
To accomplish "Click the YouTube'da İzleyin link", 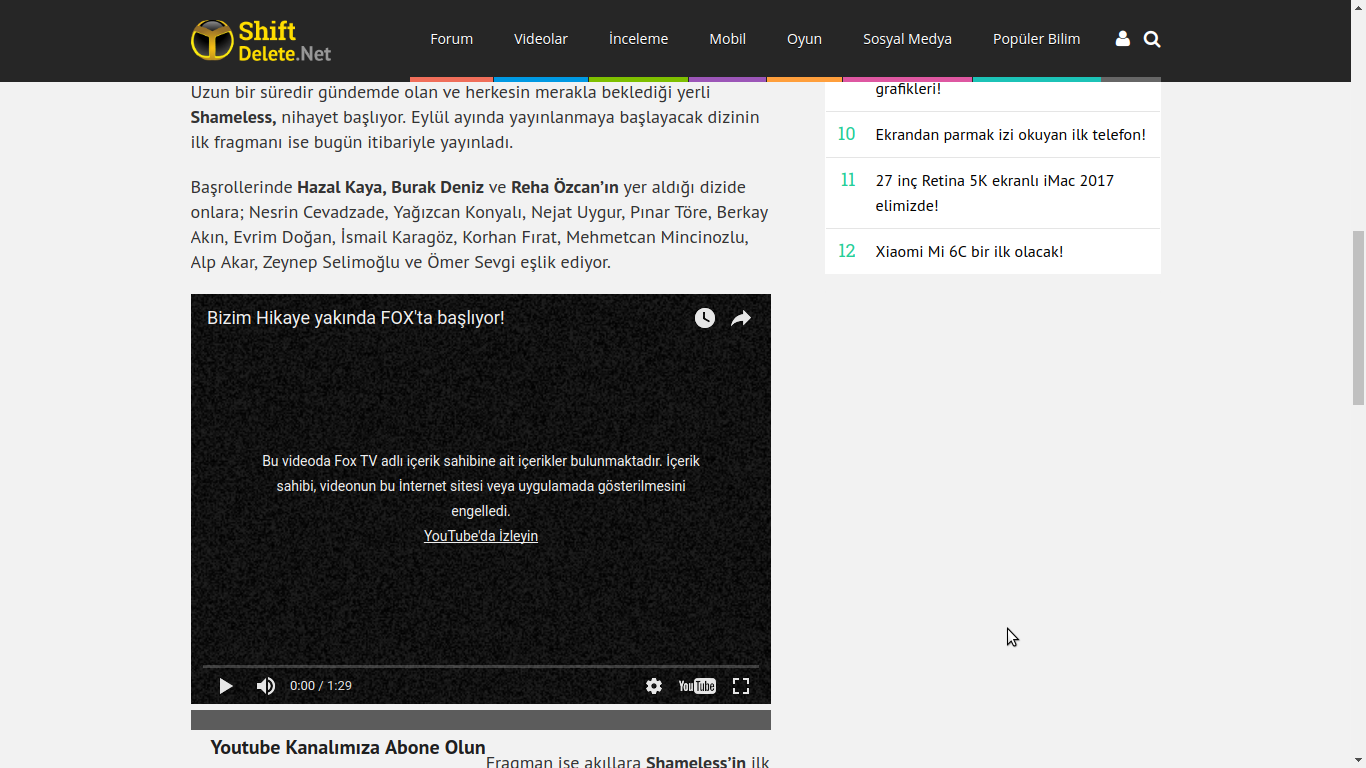I will tap(481, 536).
